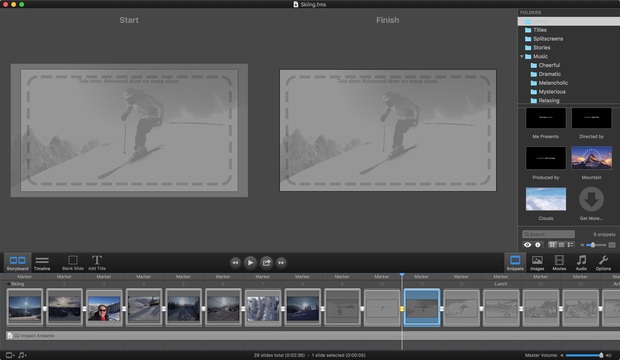Screen dimensions: 620x360
Task: Click the share/export button in transport
Action: coord(266,262)
